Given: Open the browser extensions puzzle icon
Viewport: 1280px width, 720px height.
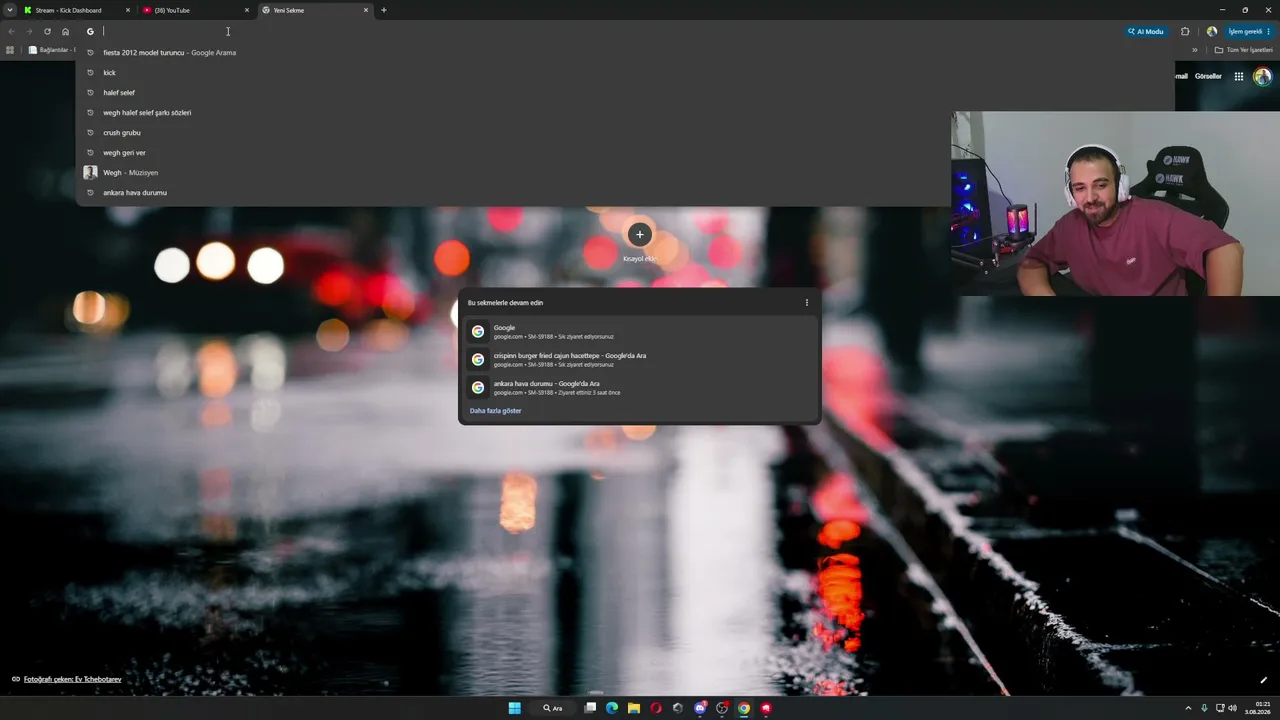Looking at the screenshot, I should [1185, 31].
